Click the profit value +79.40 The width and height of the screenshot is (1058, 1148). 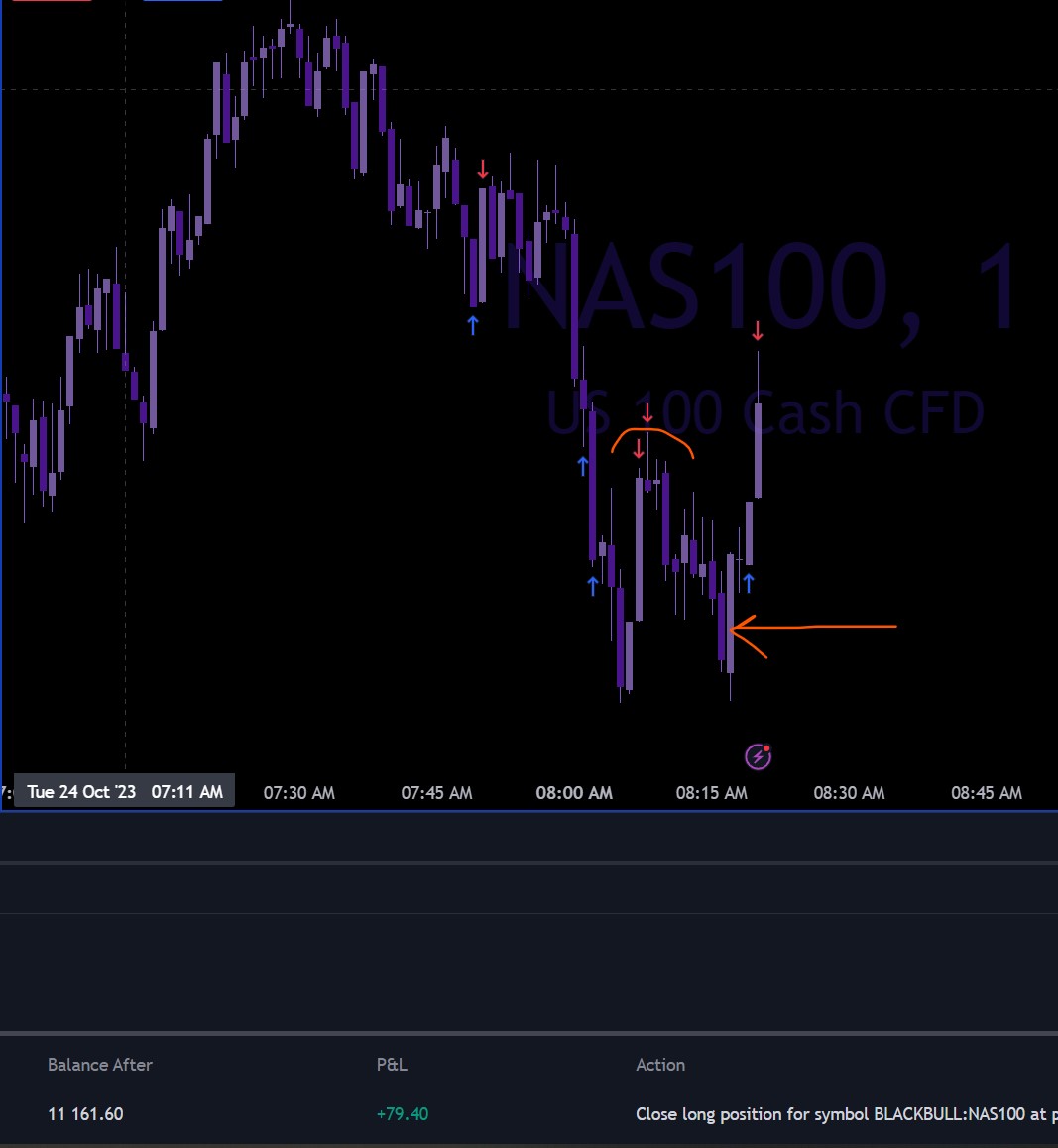(402, 1114)
